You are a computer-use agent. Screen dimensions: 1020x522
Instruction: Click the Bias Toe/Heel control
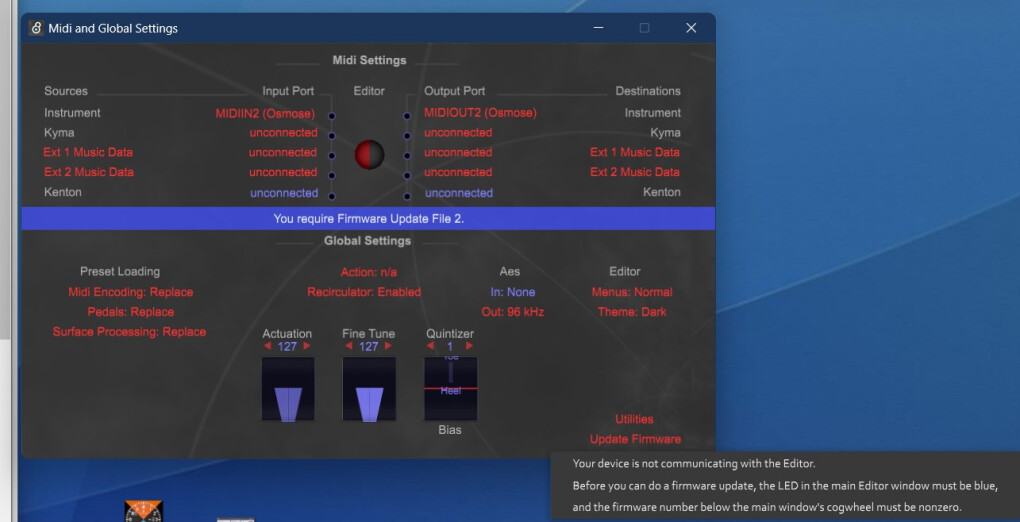point(450,389)
